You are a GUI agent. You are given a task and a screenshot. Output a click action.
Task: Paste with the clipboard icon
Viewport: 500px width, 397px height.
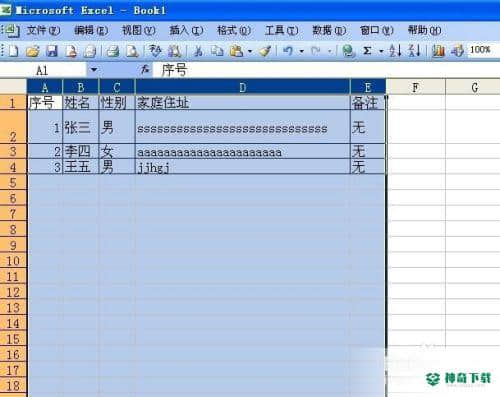tap(236, 51)
